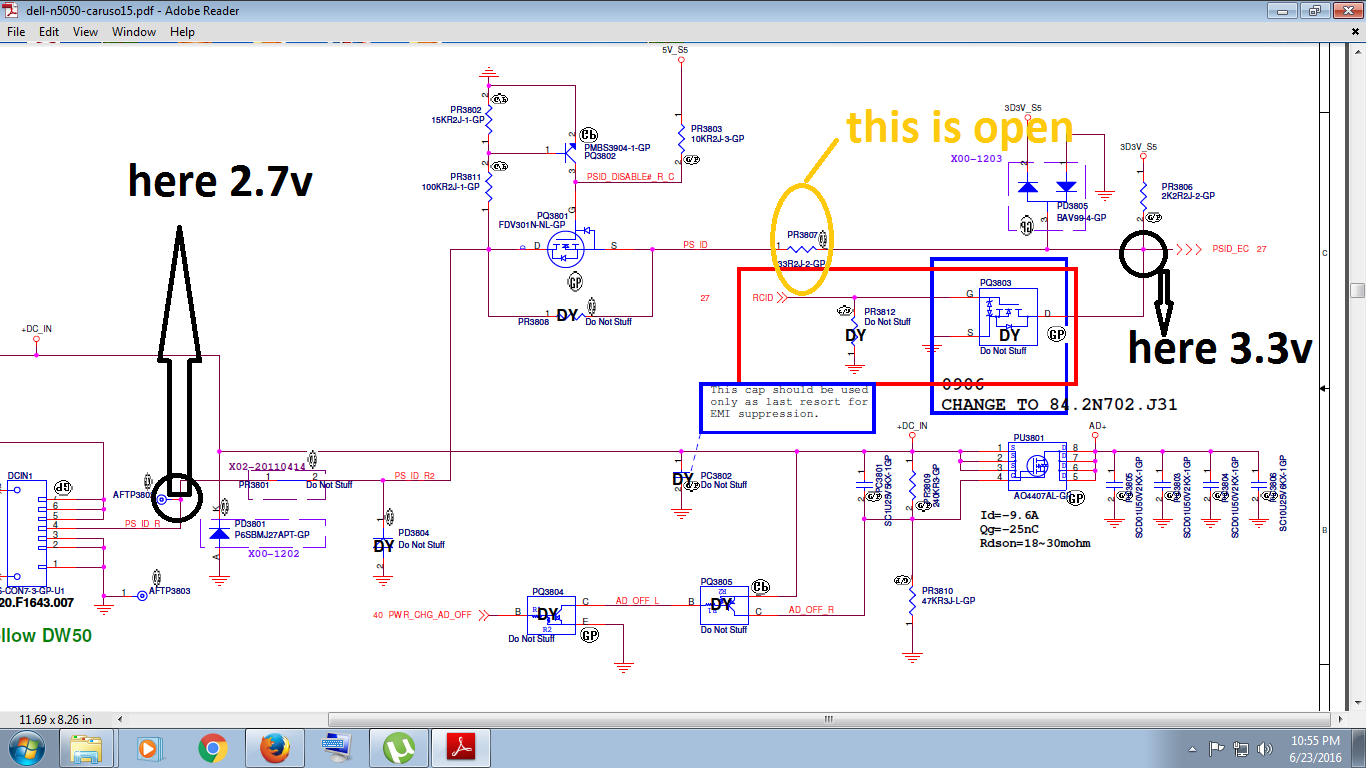Screen dimensions: 1366x768
Task: Open File Explorer from the taskbar
Action: pyautogui.click(x=86, y=748)
